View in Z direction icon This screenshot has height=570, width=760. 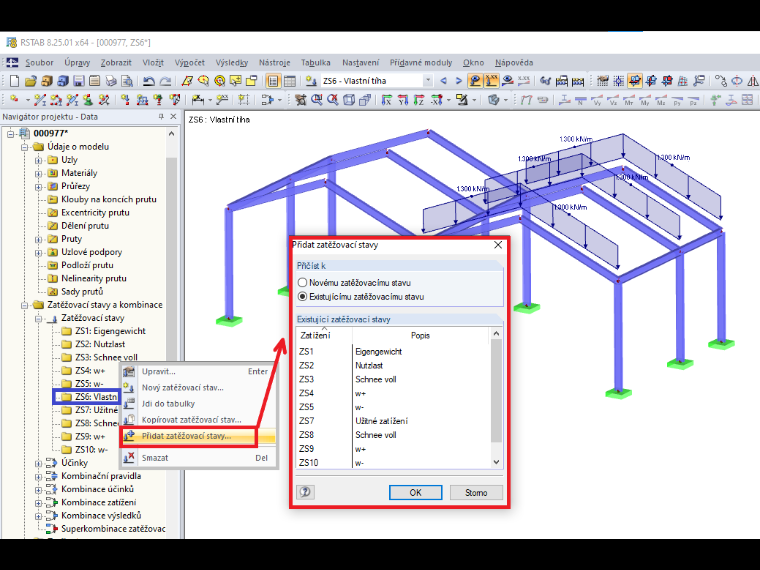(419, 100)
